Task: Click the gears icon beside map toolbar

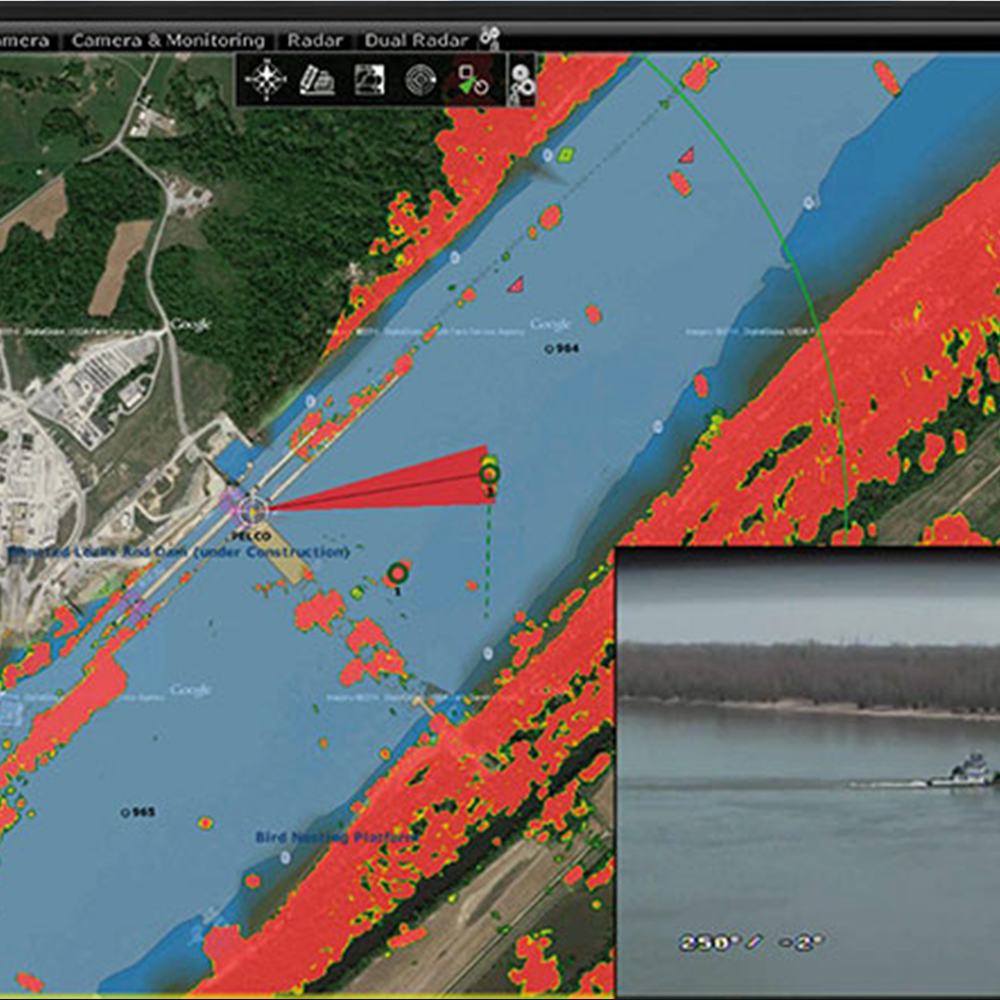Action: click(522, 82)
